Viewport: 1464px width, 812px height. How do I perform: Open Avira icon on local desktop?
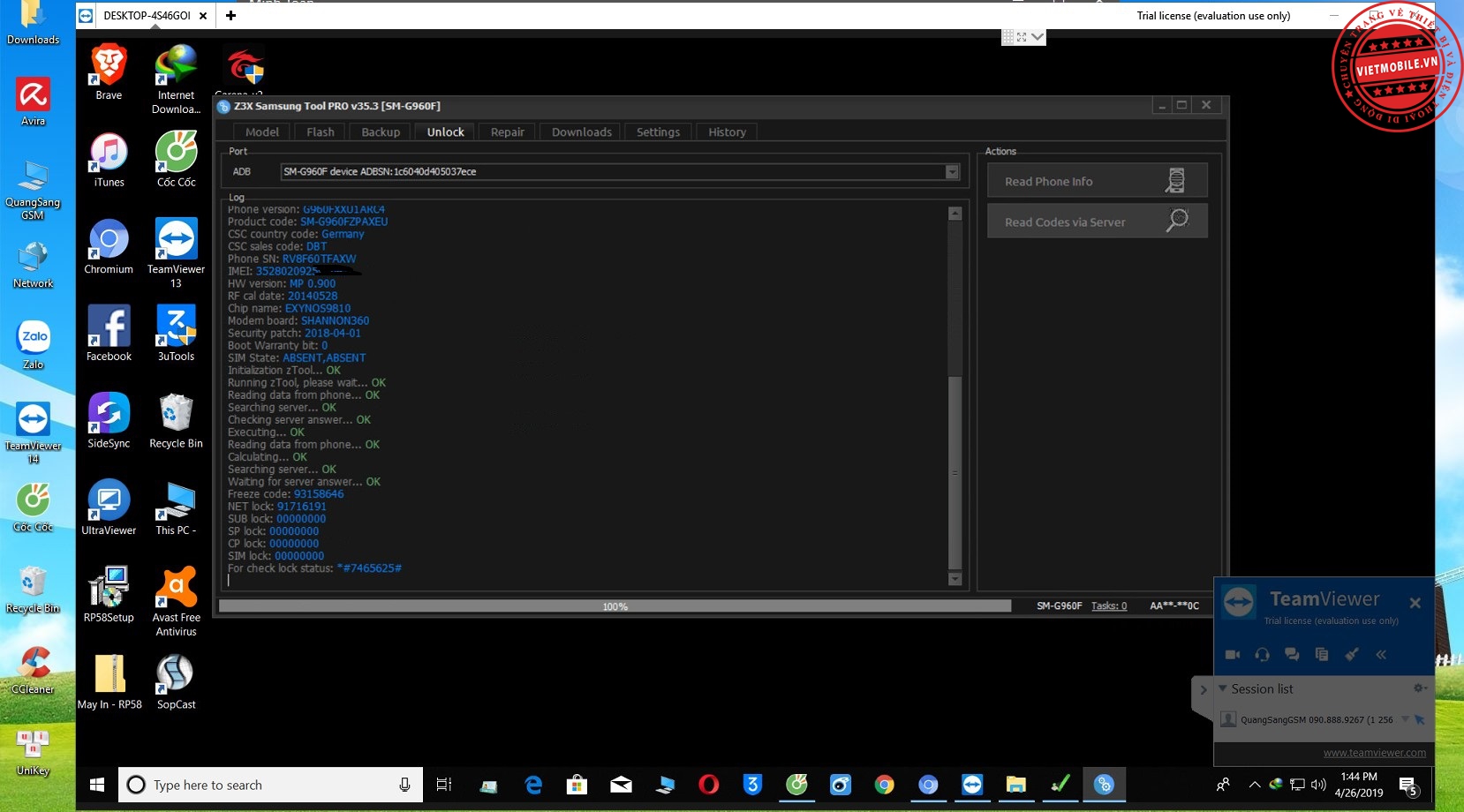pos(33,101)
